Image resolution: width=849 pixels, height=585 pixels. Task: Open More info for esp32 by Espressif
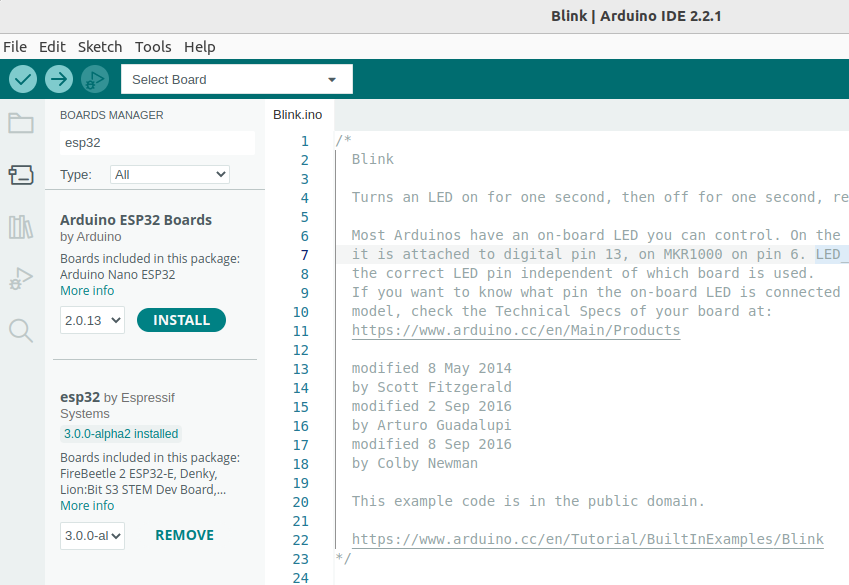(x=87, y=506)
